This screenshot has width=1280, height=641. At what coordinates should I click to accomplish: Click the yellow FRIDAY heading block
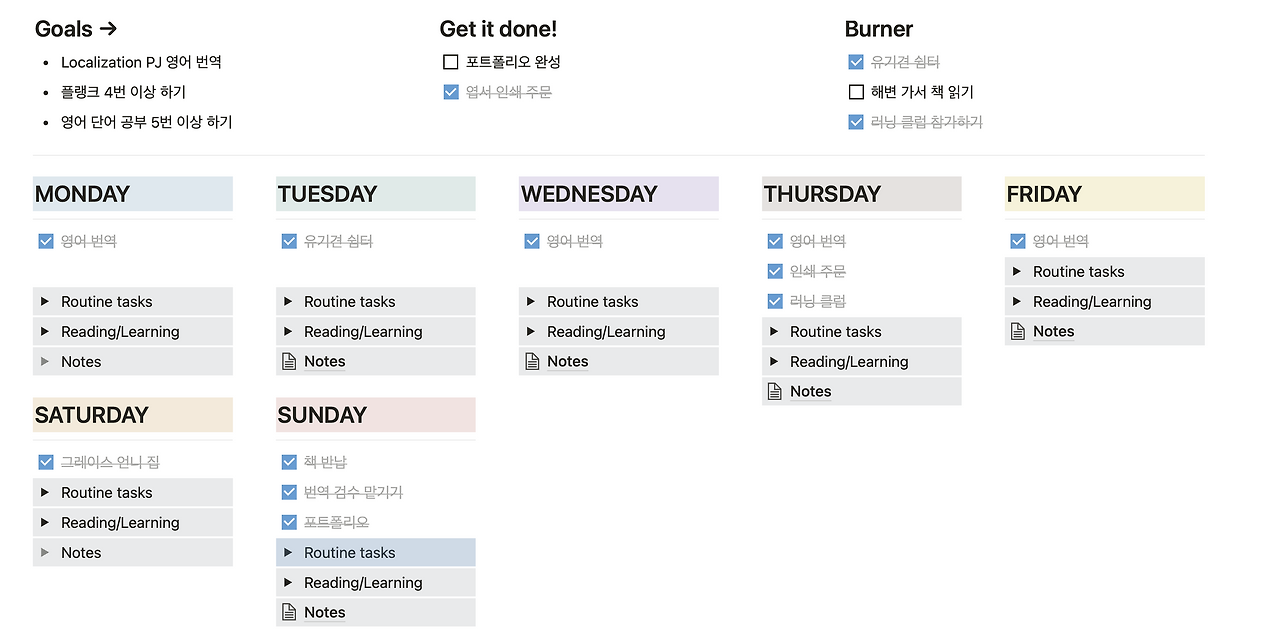pyautogui.click(x=1104, y=194)
